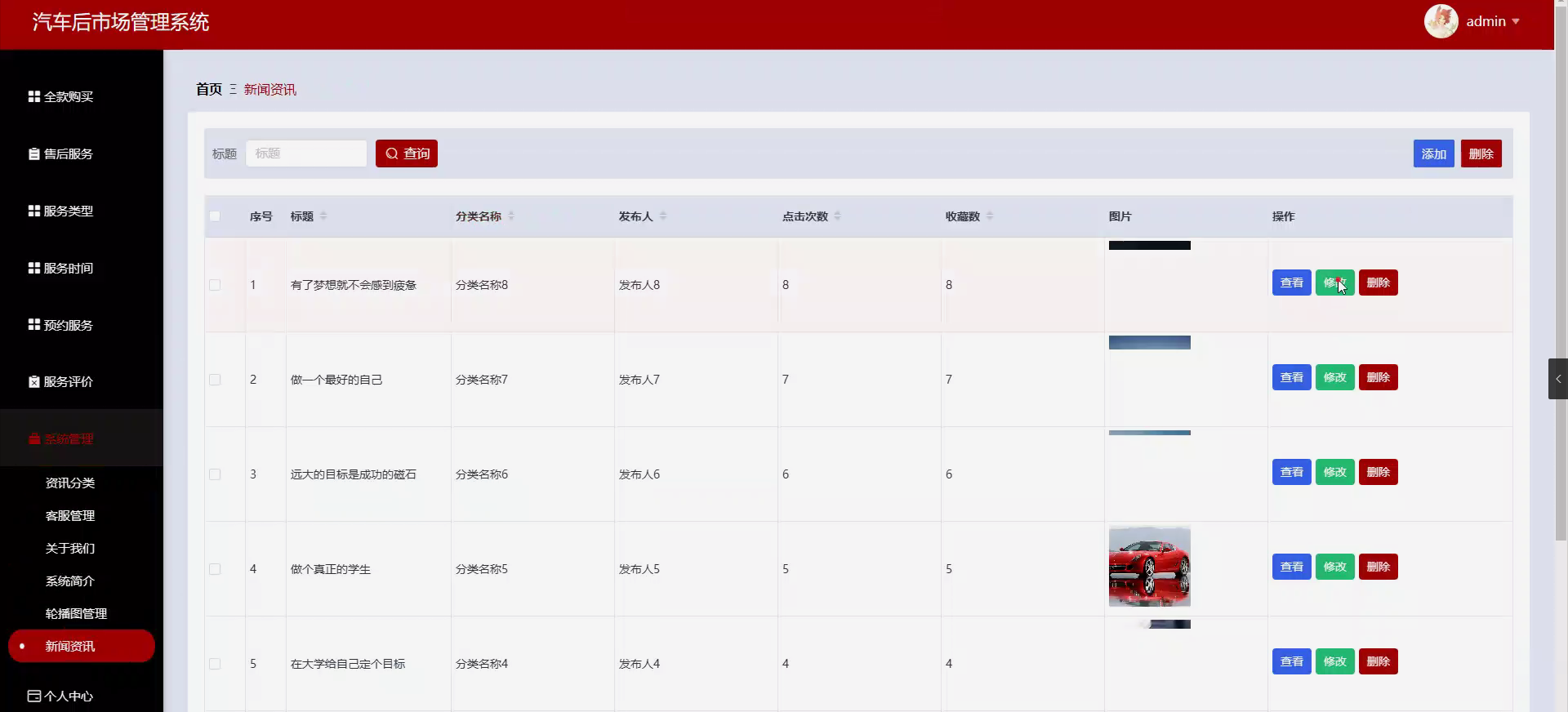Image resolution: width=1568 pixels, height=712 pixels.
Task: Click the 查询 search button
Action: tap(407, 154)
